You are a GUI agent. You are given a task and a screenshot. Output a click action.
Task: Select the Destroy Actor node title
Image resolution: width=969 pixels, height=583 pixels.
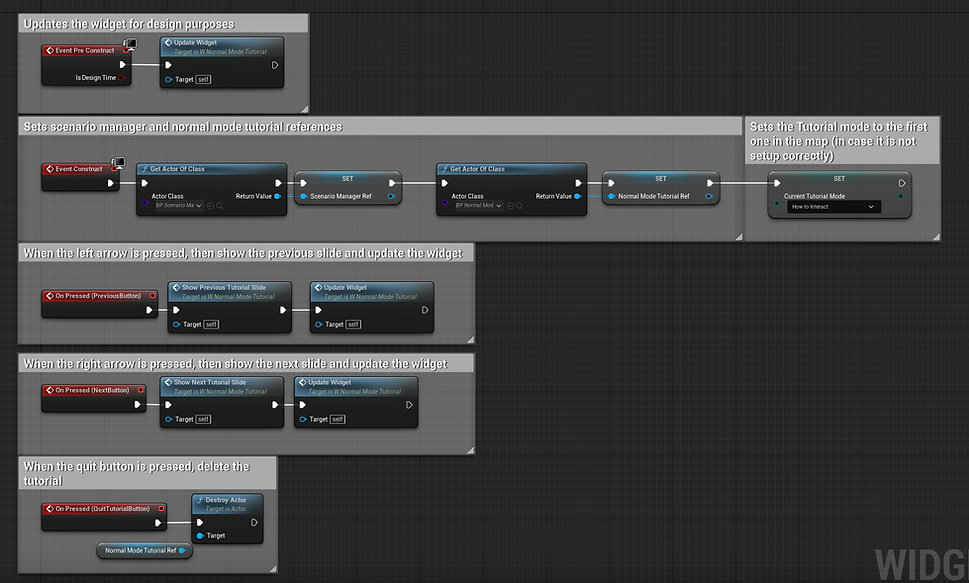pyautogui.click(x=226, y=500)
